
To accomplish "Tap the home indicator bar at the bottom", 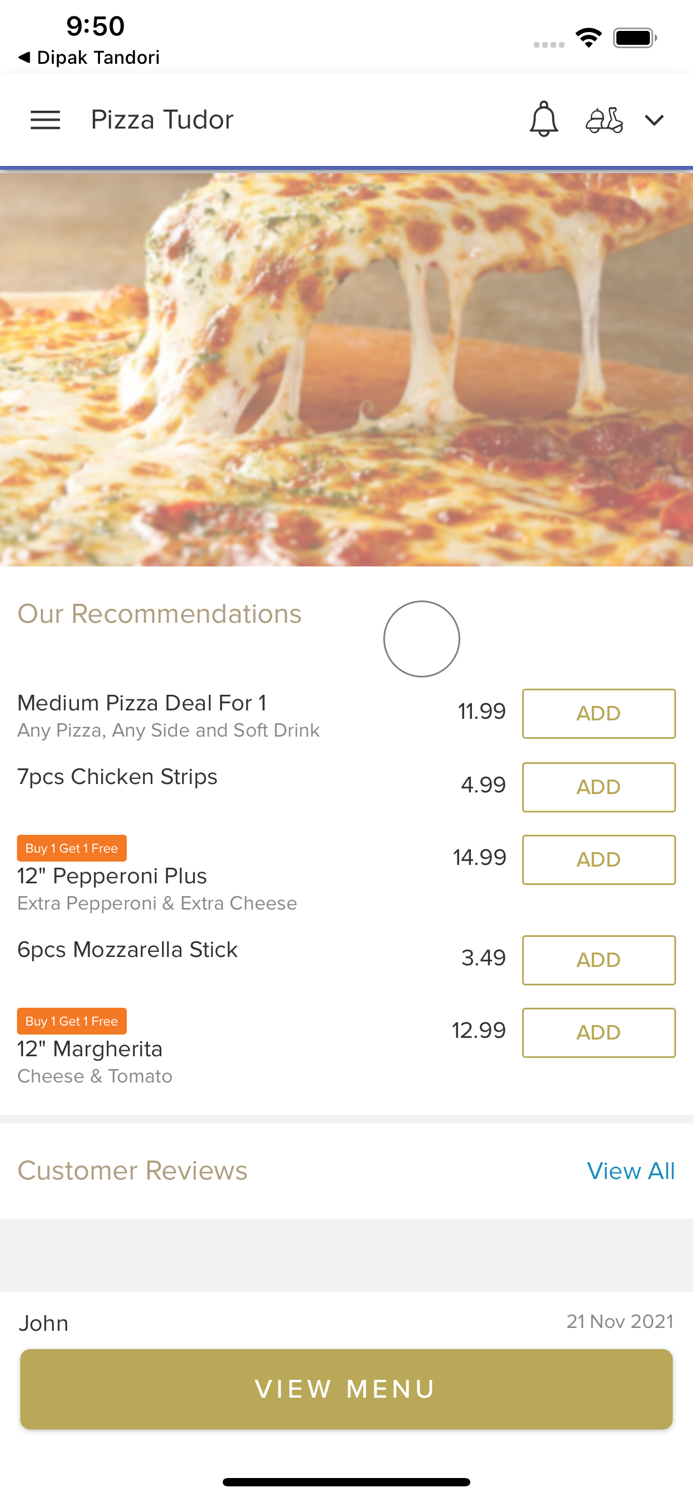I will 346,1482.
